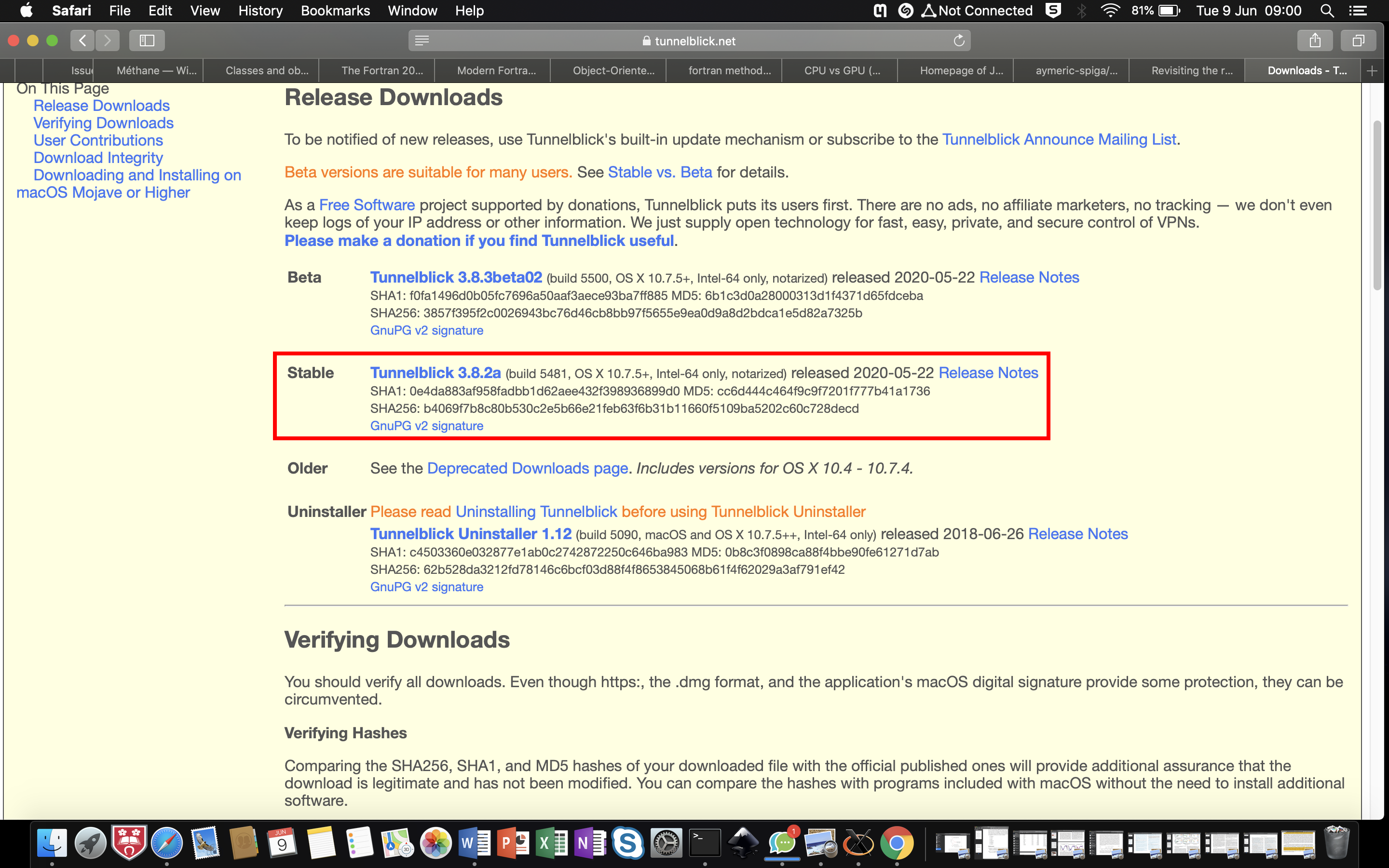The image size is (1389, 868).
Task: Open Photos from the Dock
Action: [x=436, y=843]
